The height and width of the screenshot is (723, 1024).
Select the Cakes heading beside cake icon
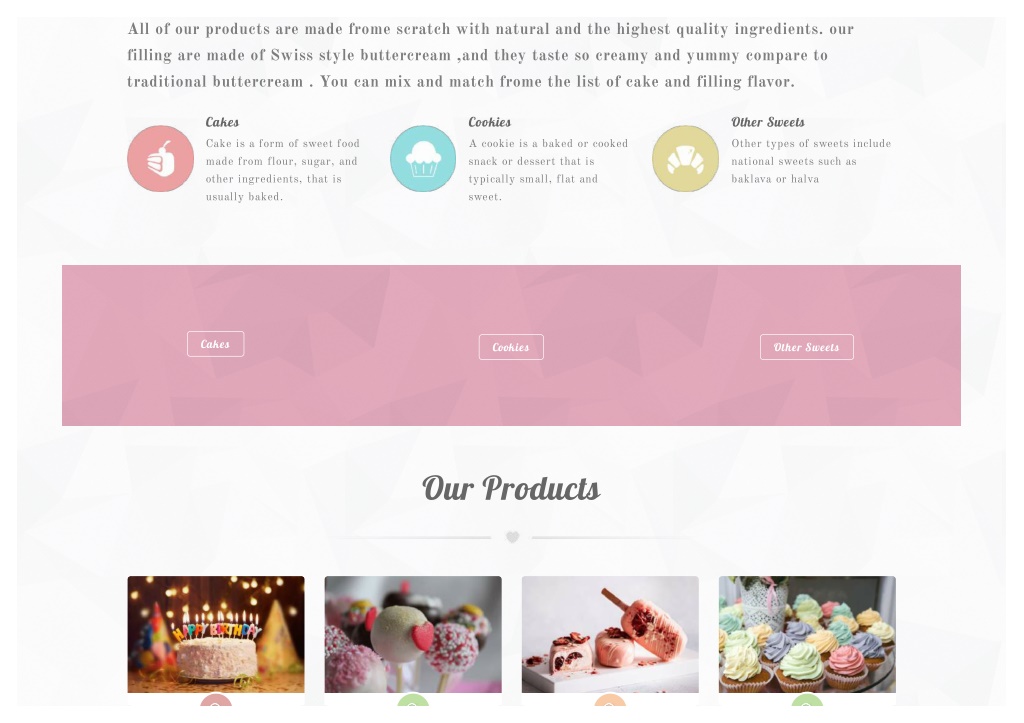[x=222, y=122]
